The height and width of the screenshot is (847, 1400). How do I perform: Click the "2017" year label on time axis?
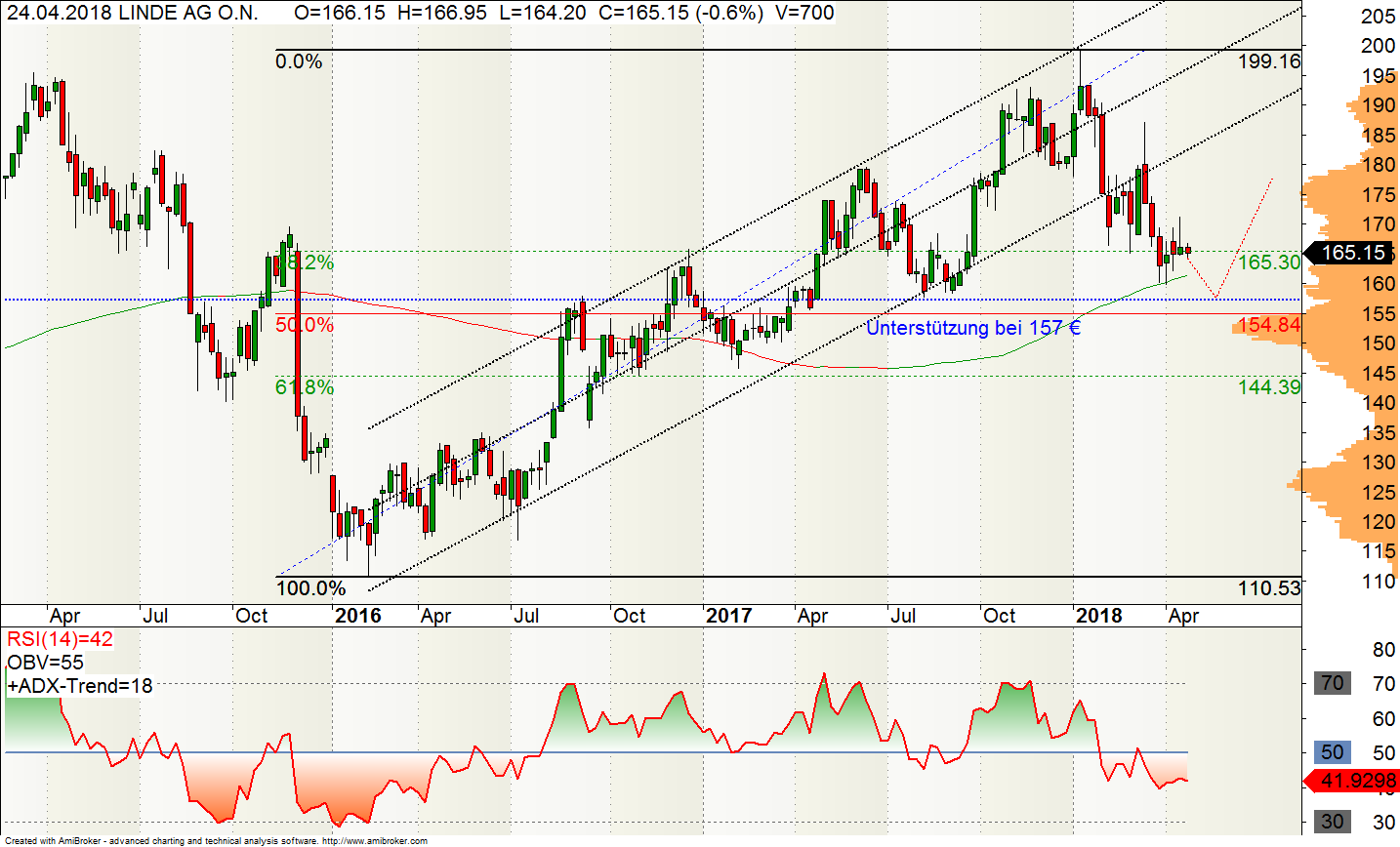click(x=728, y=616)
